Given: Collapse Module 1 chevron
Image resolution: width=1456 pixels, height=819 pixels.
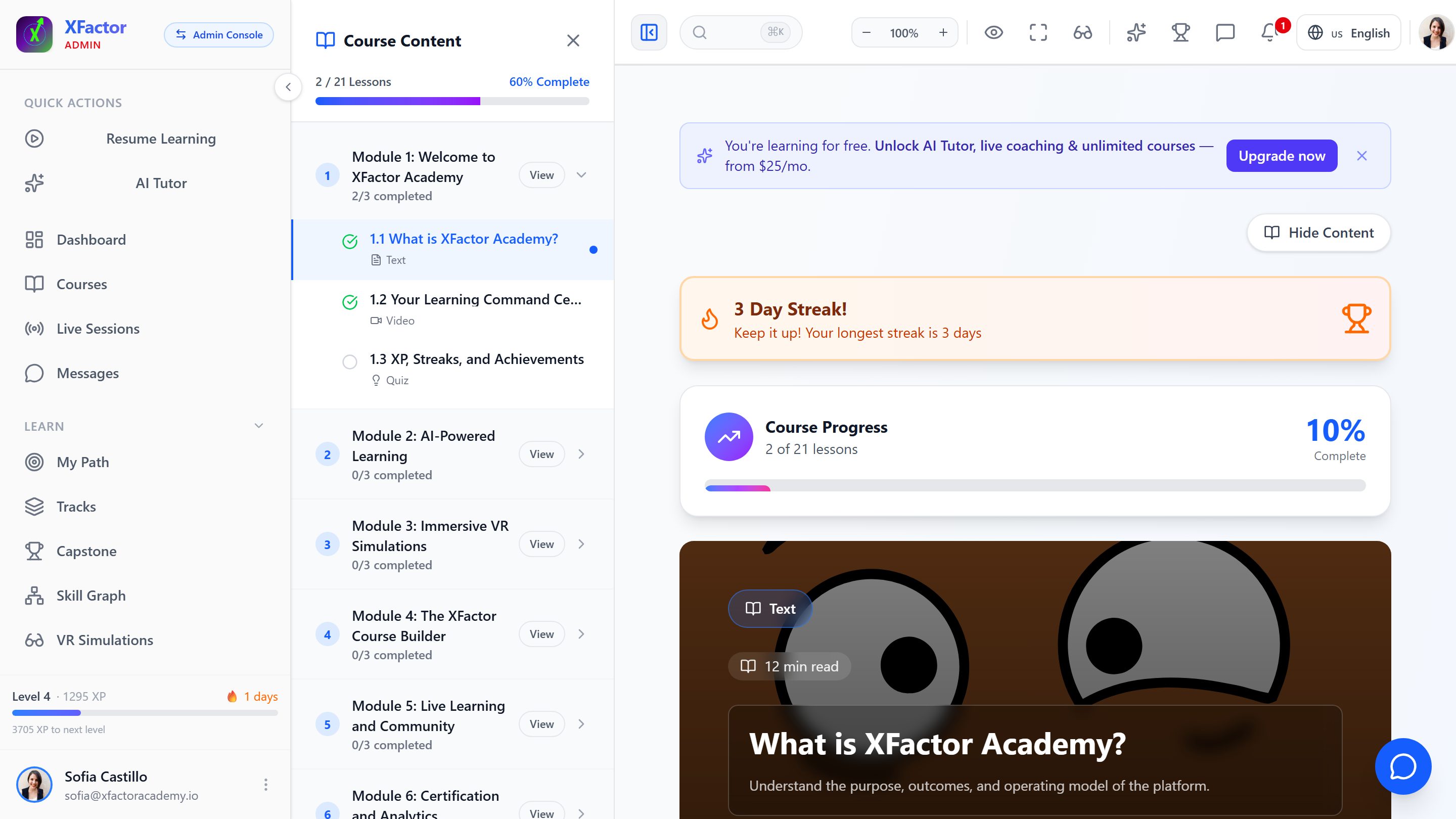Looking at the screenshot, I should click(x=581, y=175).
